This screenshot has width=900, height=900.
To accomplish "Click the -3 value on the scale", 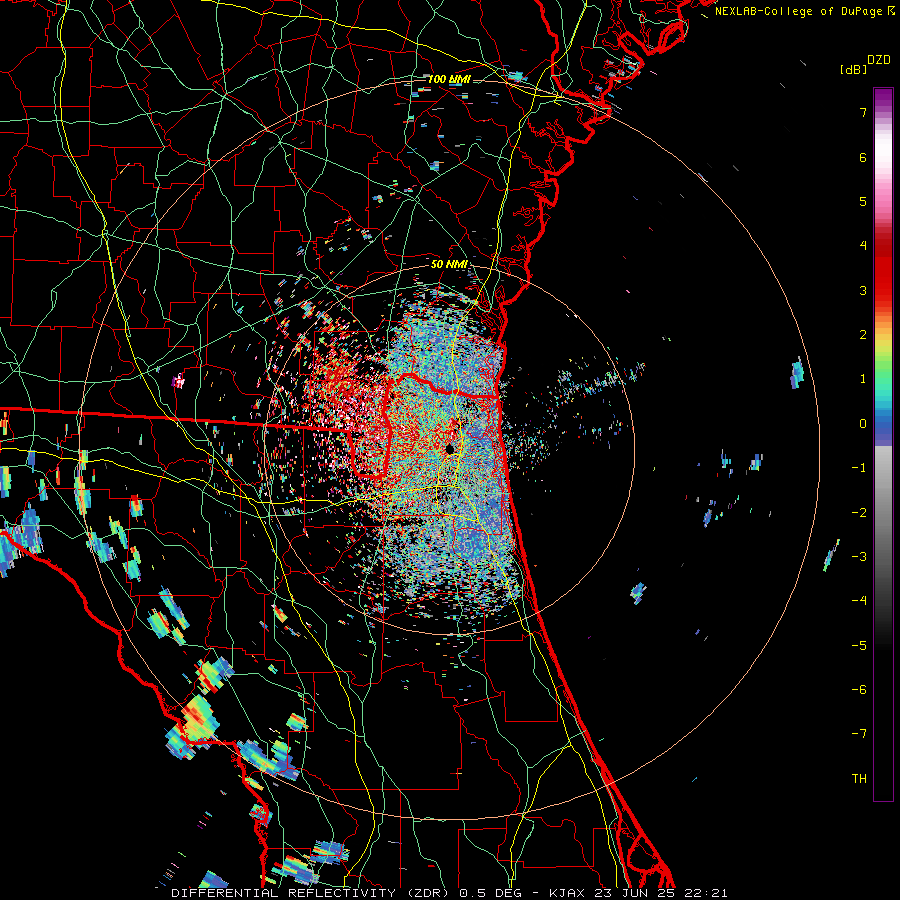I will pyautogui.click(x=859, y=556).
